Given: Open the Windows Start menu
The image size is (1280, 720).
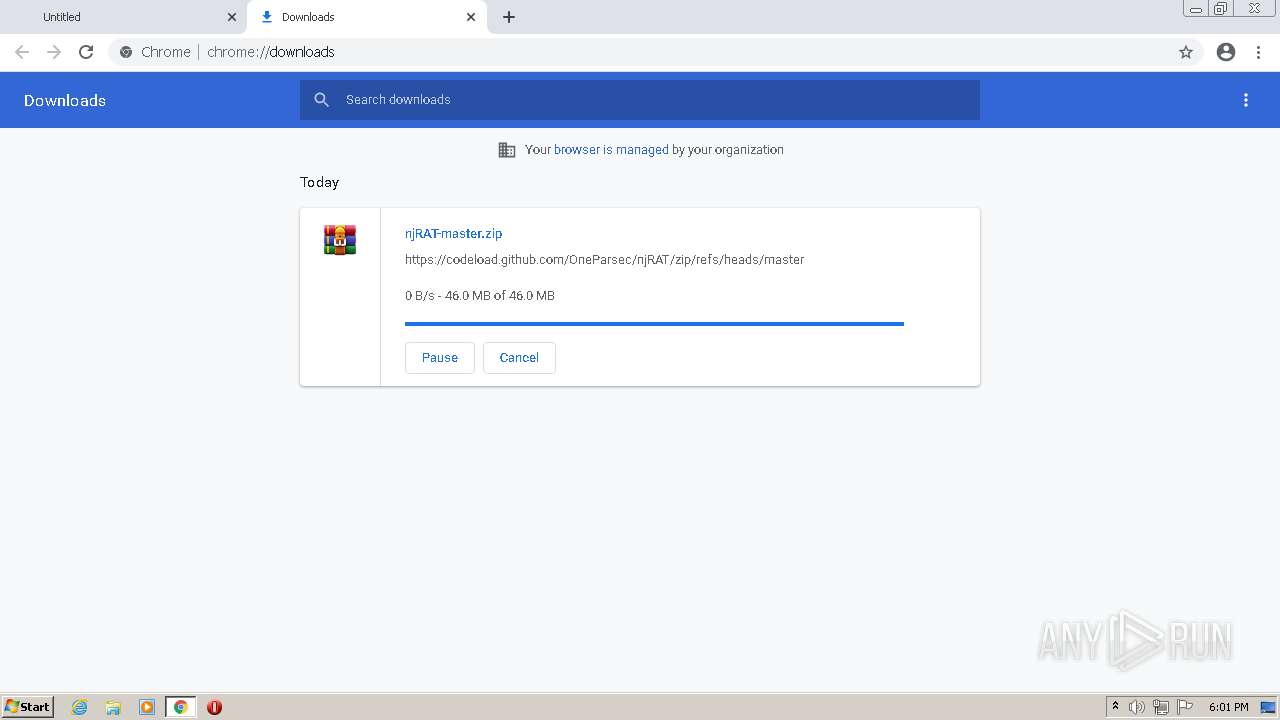Looking at the screenshot, I should tap(28, 706).
